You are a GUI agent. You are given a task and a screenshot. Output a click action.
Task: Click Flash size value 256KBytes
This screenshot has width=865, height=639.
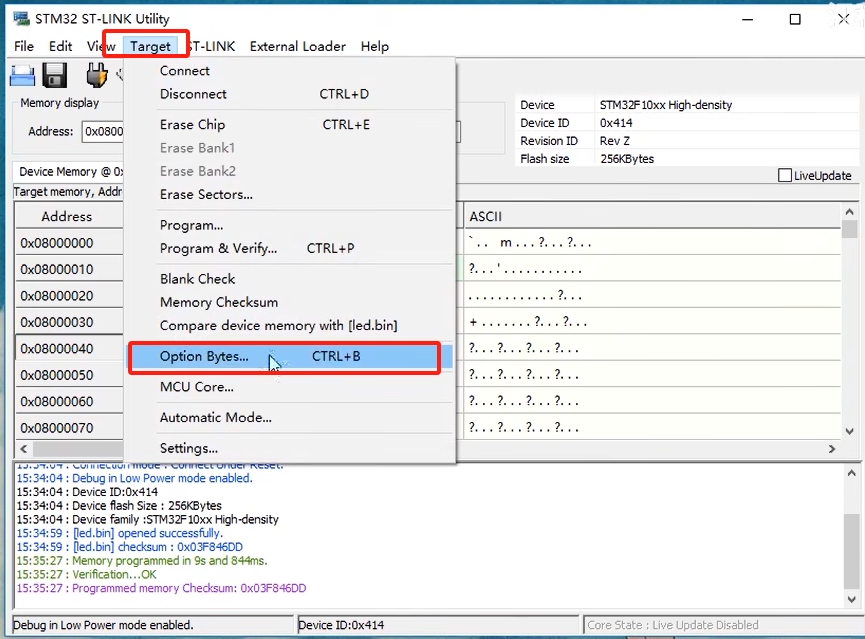627,159
